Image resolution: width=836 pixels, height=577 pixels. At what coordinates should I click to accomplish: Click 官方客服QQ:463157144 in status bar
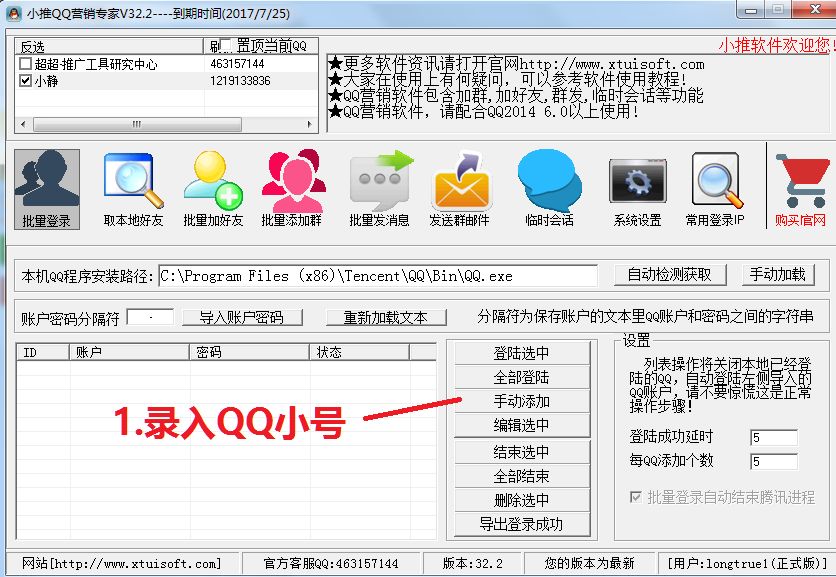331,563
